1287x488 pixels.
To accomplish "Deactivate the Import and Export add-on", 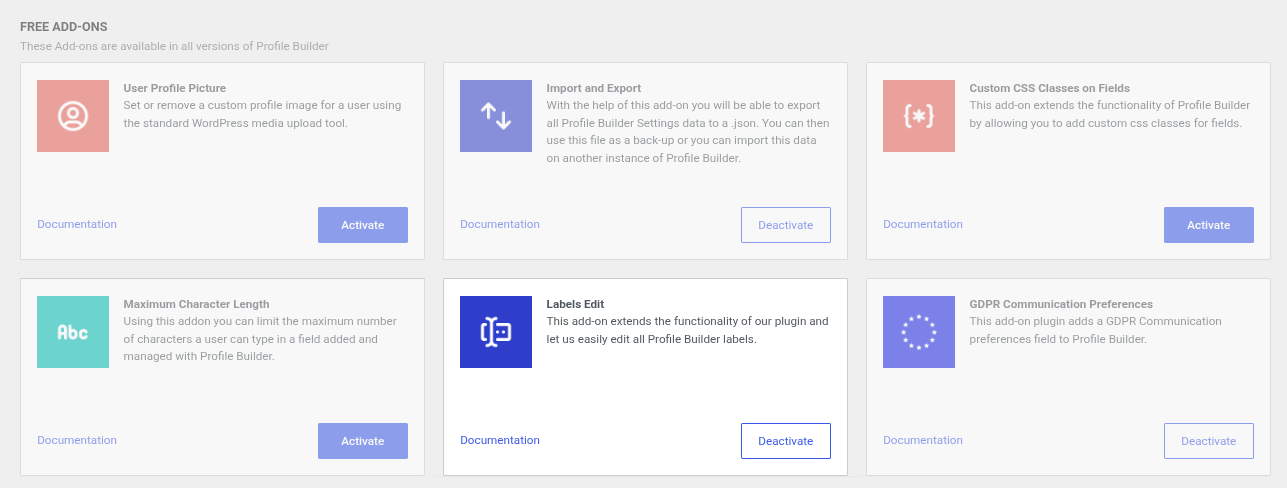I will point(786,225).
